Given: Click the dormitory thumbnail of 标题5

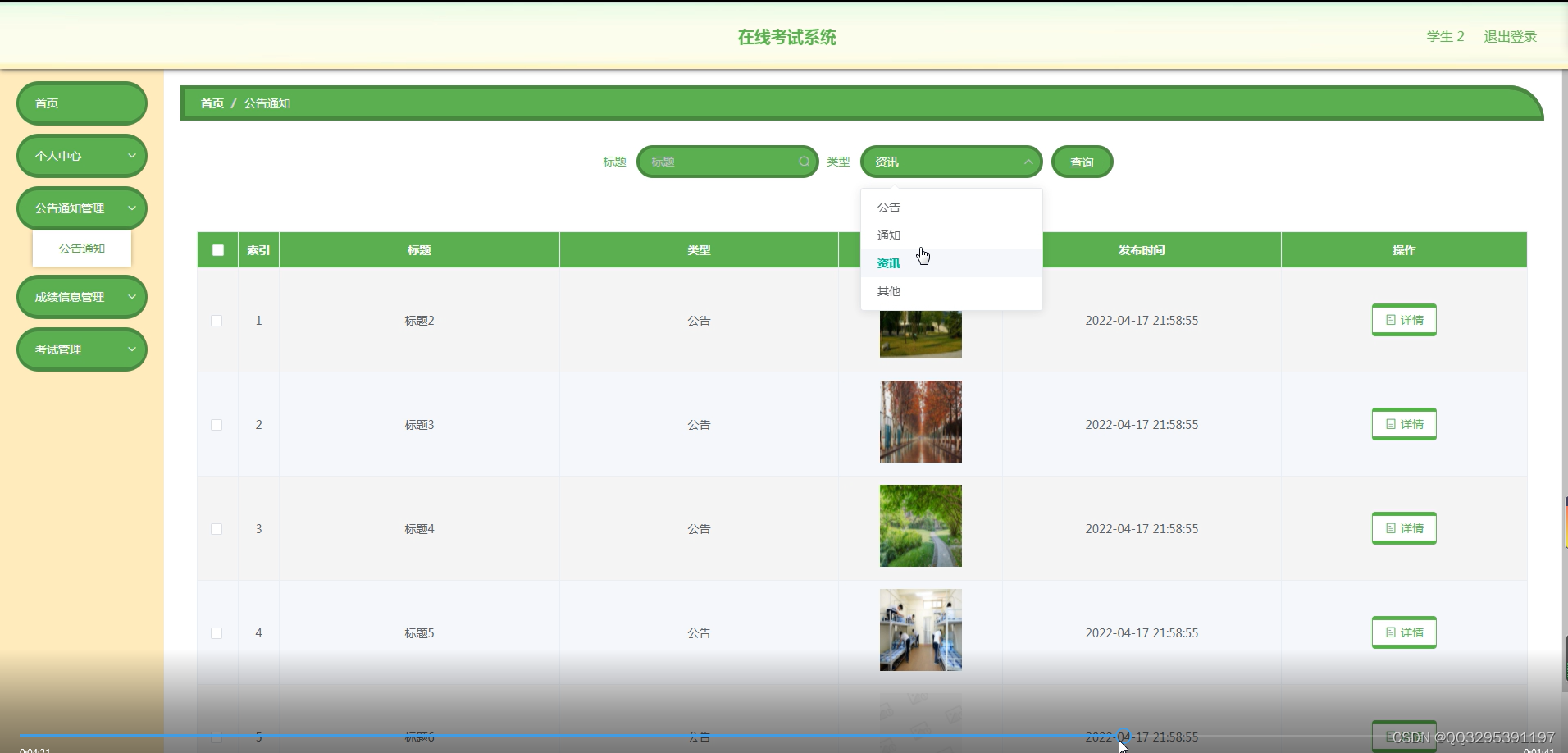Looking at the screenshot, I should 921,630.
